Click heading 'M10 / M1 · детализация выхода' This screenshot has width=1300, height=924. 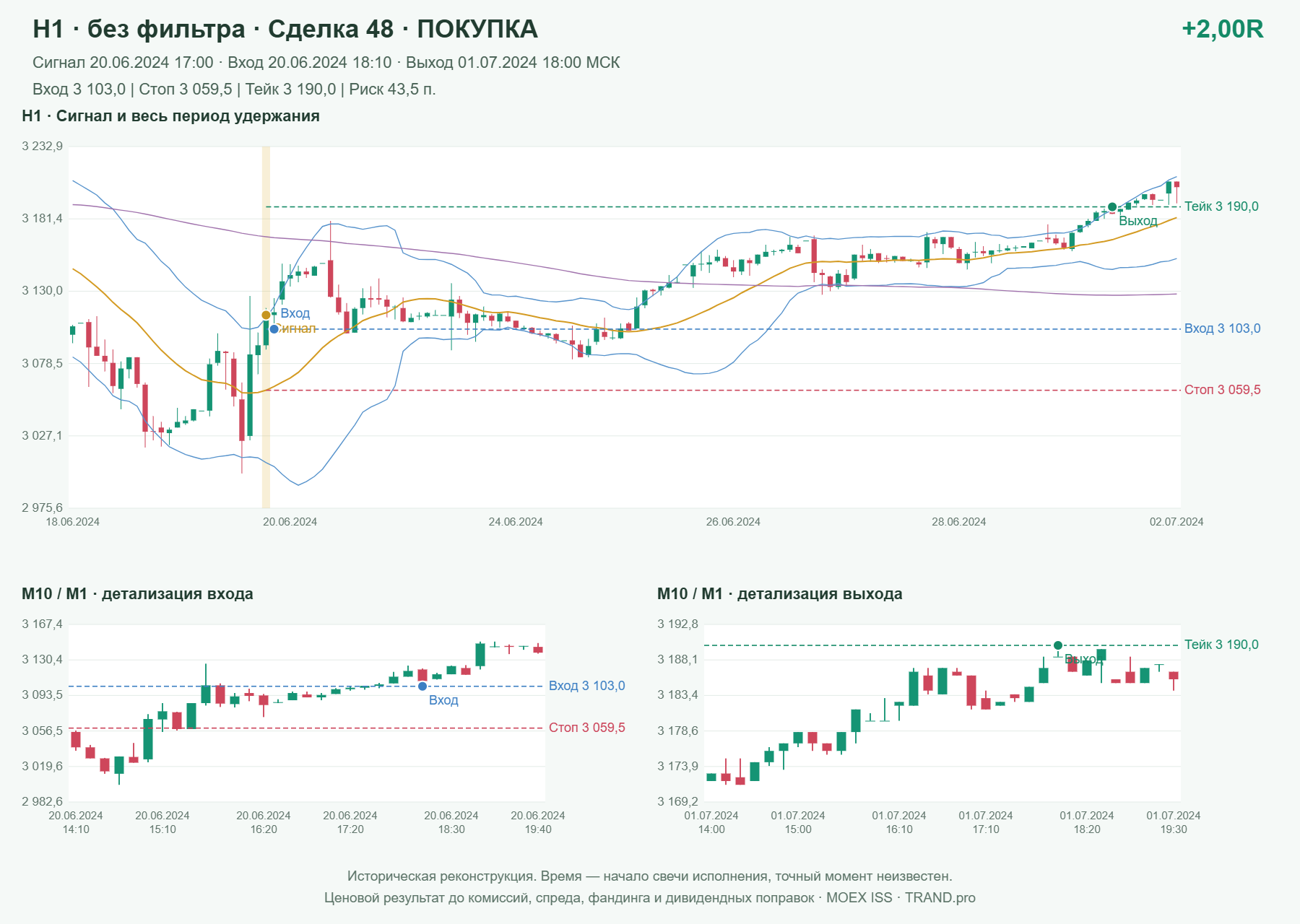click(x=779, y=594)
